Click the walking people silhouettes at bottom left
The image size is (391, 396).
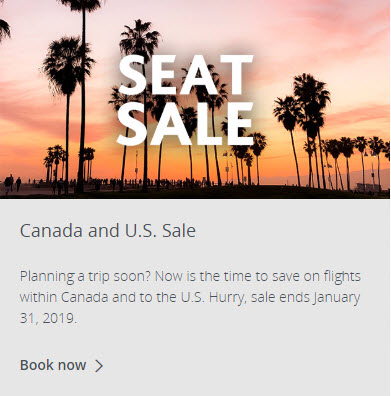point(12,184)
